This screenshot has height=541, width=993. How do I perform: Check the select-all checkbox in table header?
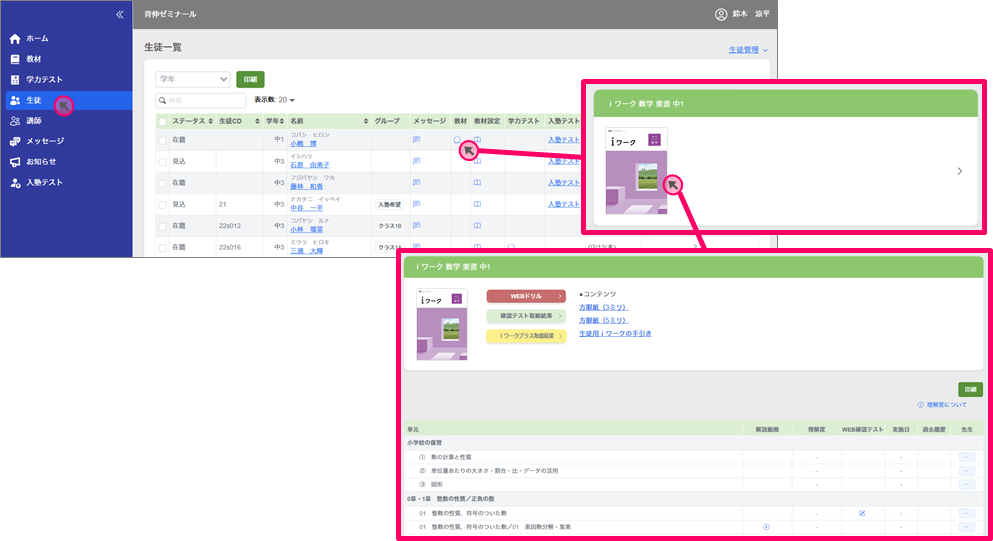tap(163, 121)
